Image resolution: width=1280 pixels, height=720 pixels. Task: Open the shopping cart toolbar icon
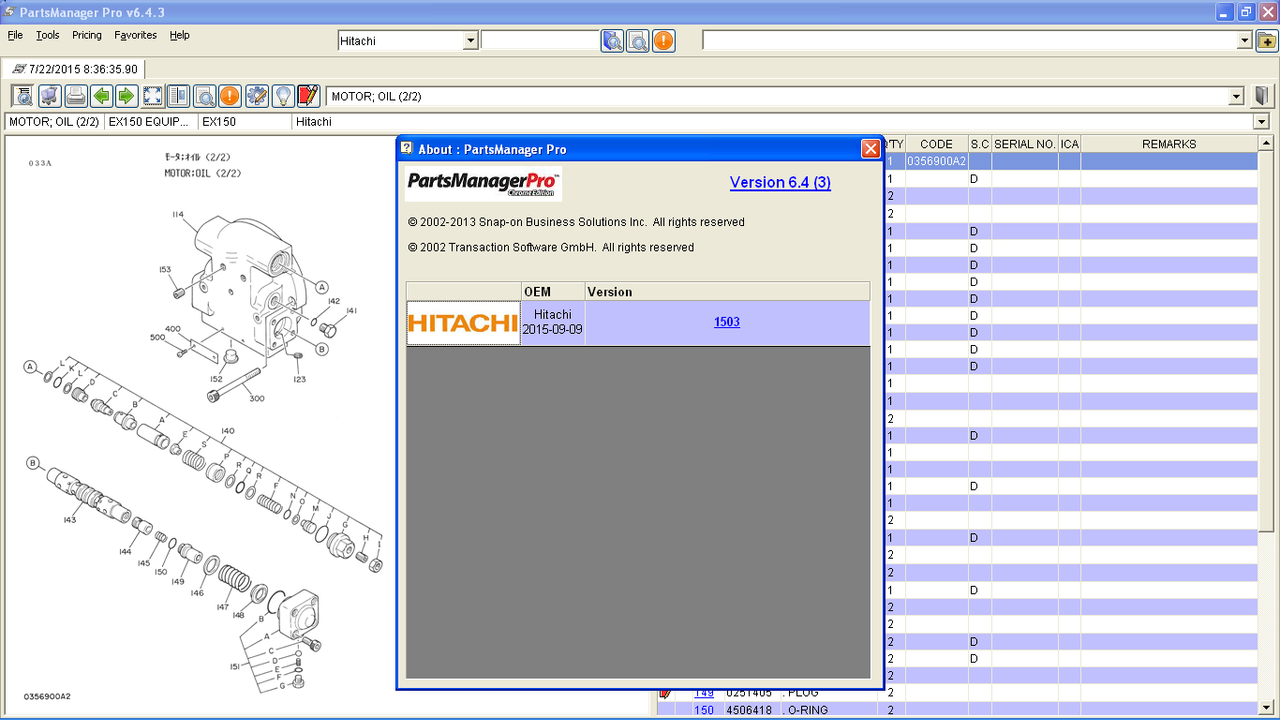(49, 96)
